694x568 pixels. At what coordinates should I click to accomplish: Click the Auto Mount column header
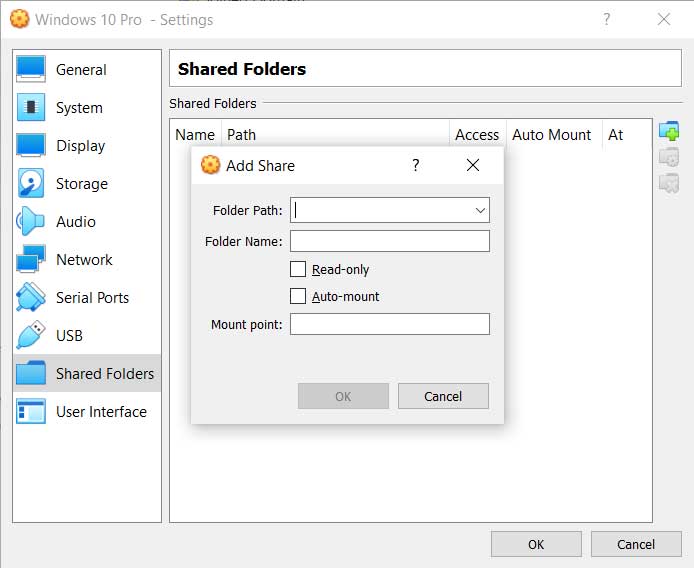(x=554, y=135)
